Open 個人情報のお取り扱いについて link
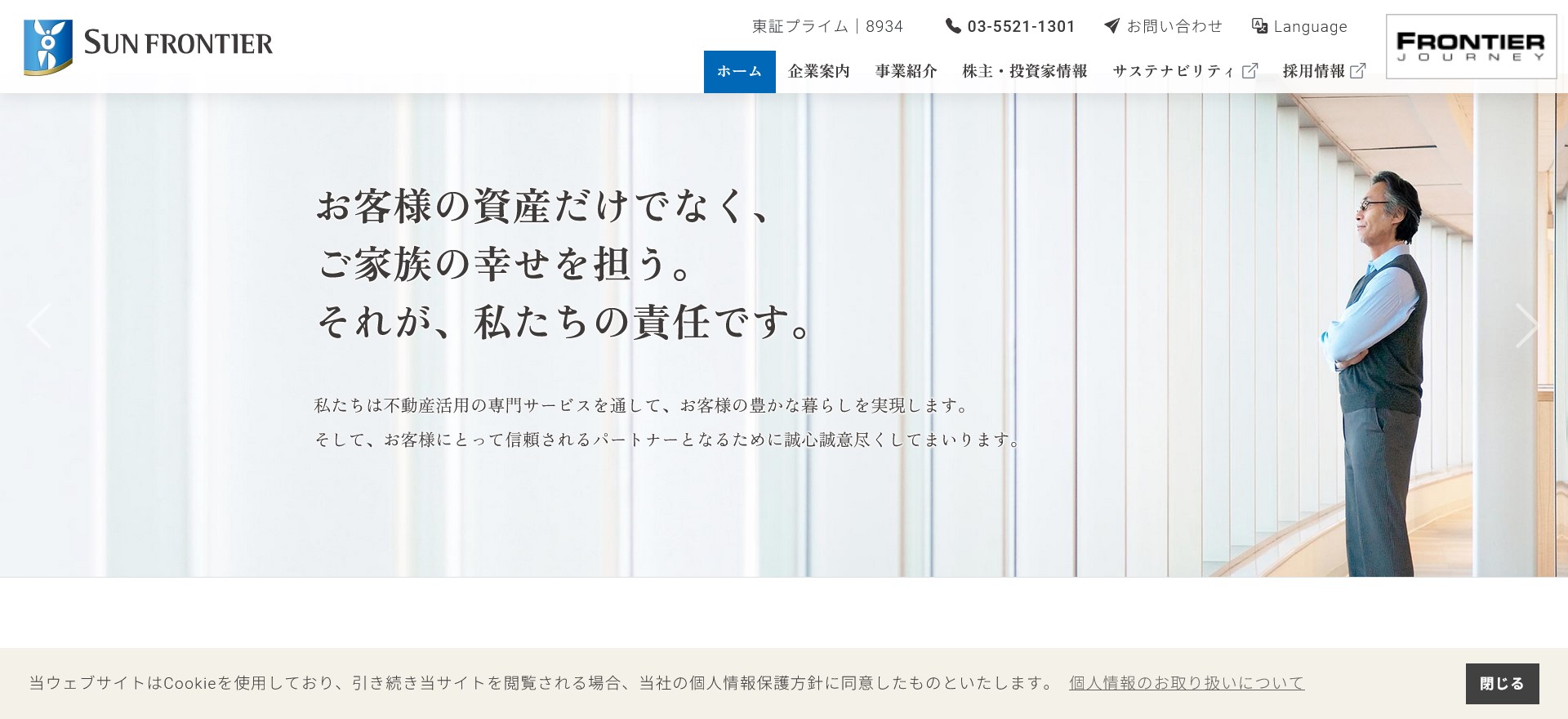The image size is (1568, 719). (1187, 683)
